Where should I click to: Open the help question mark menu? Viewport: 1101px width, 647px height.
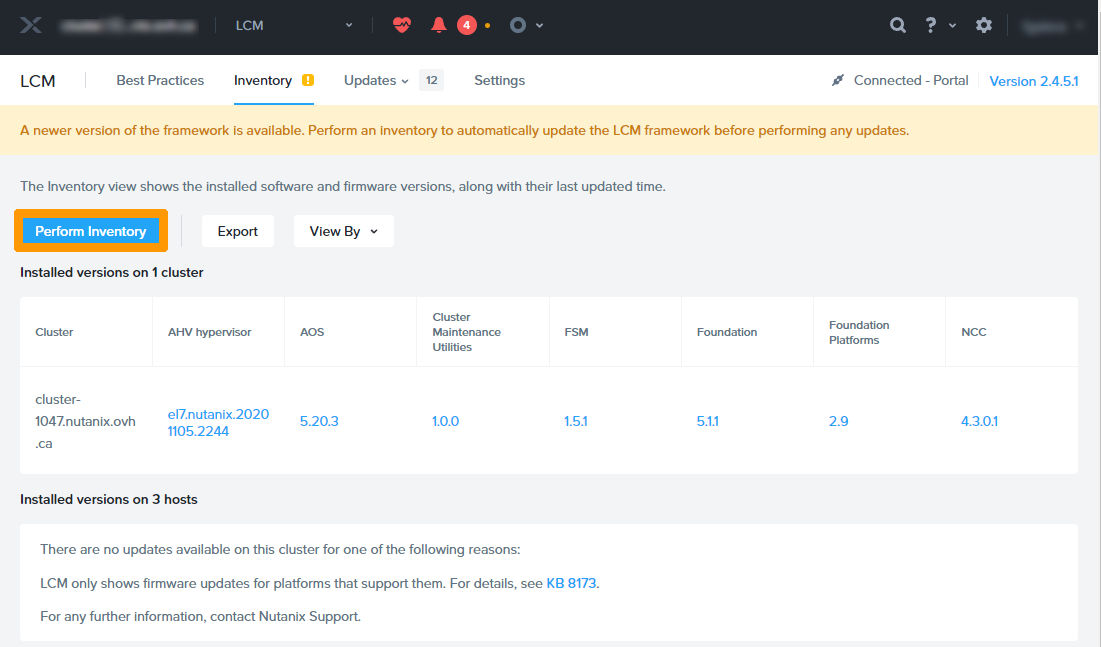click(931, 25)
